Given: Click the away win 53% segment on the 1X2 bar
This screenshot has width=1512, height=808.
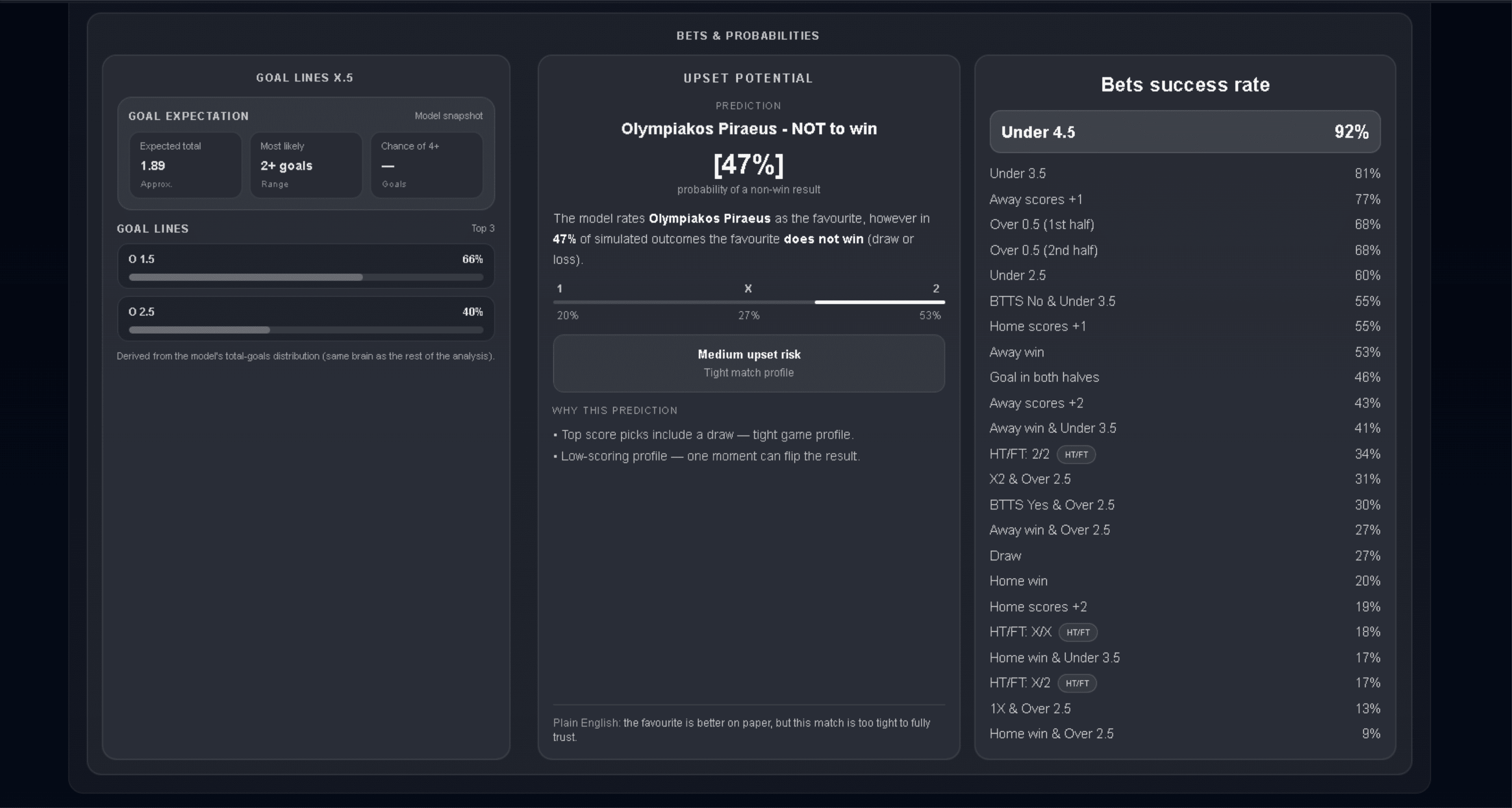Looking at the screenshot, I should point(879,302).
